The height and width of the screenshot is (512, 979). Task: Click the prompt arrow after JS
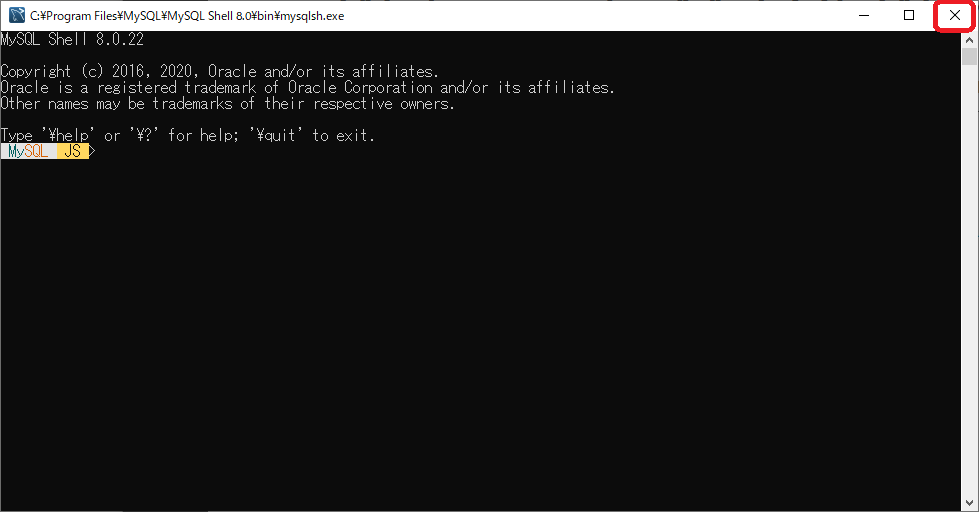[92, 151]
